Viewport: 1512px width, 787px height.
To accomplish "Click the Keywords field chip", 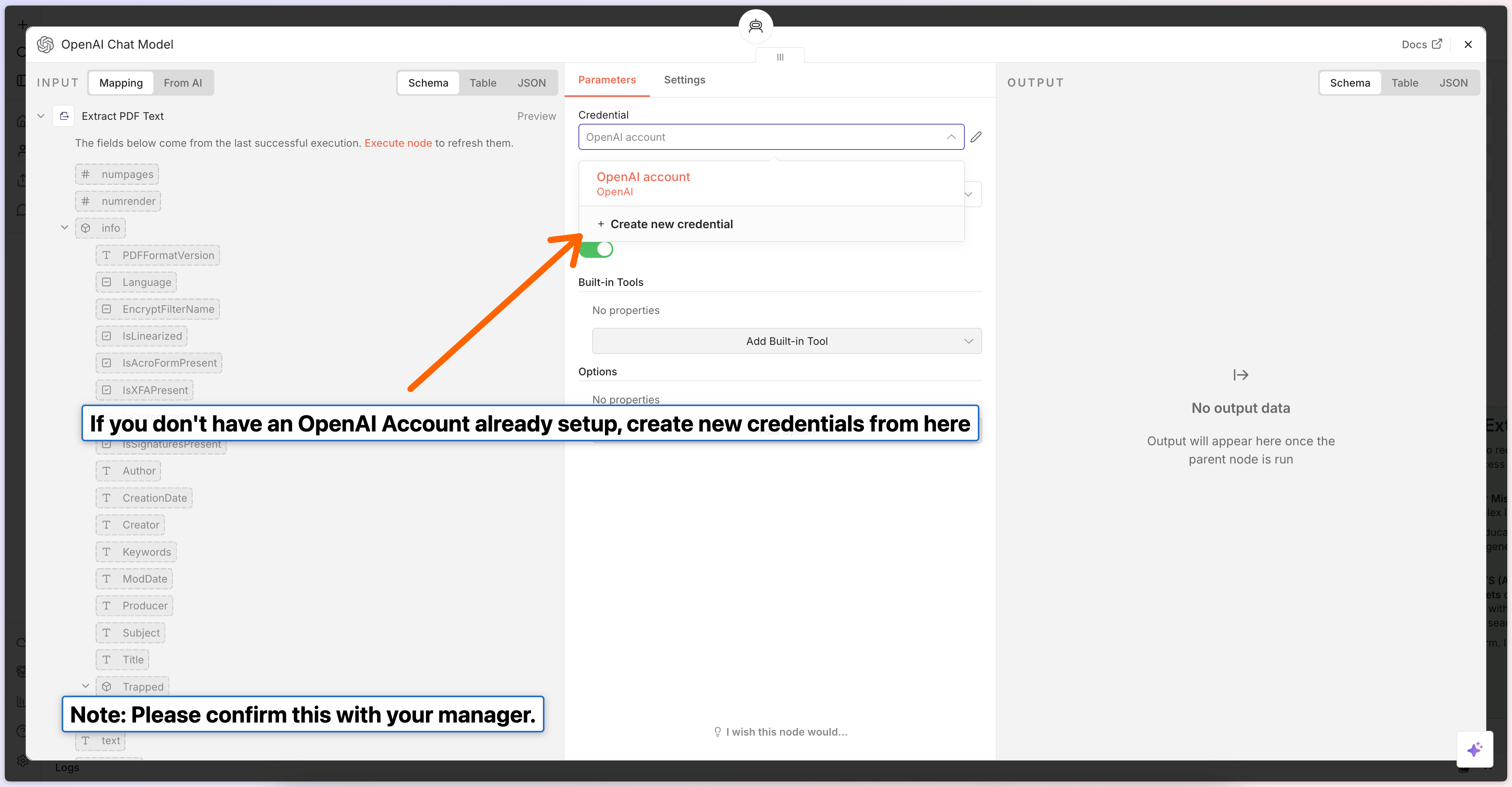I will coord(136,552).
